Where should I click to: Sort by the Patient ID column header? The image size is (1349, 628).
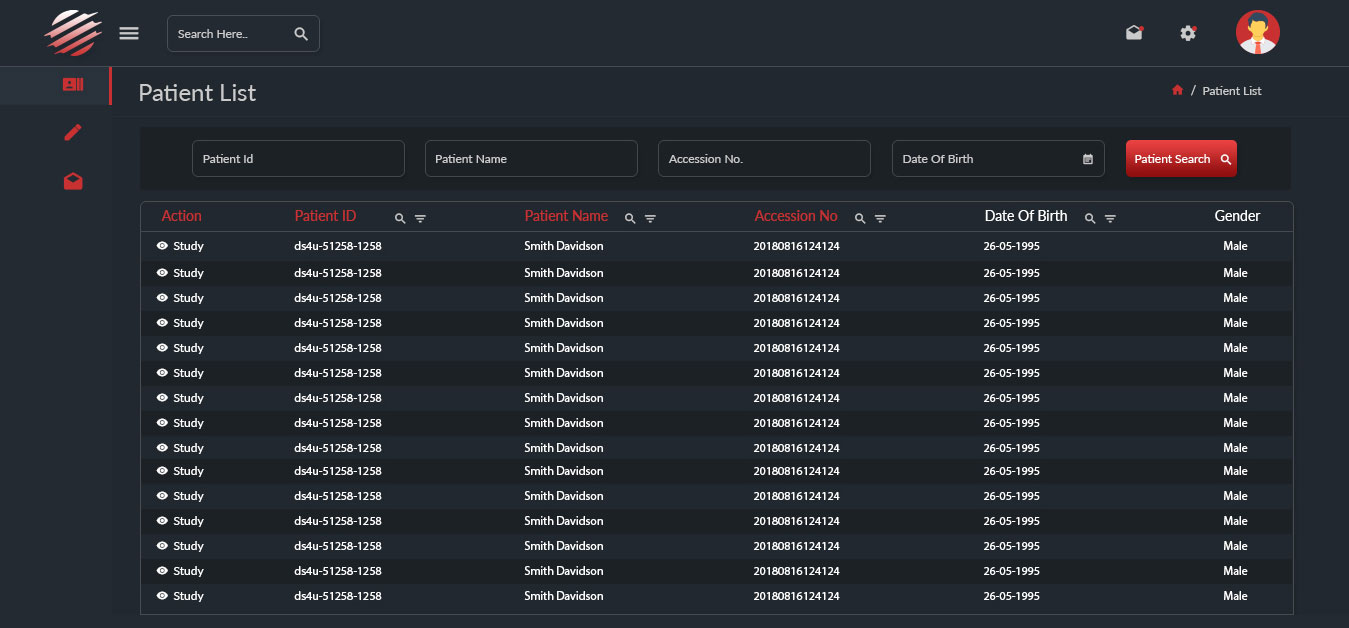325,216
